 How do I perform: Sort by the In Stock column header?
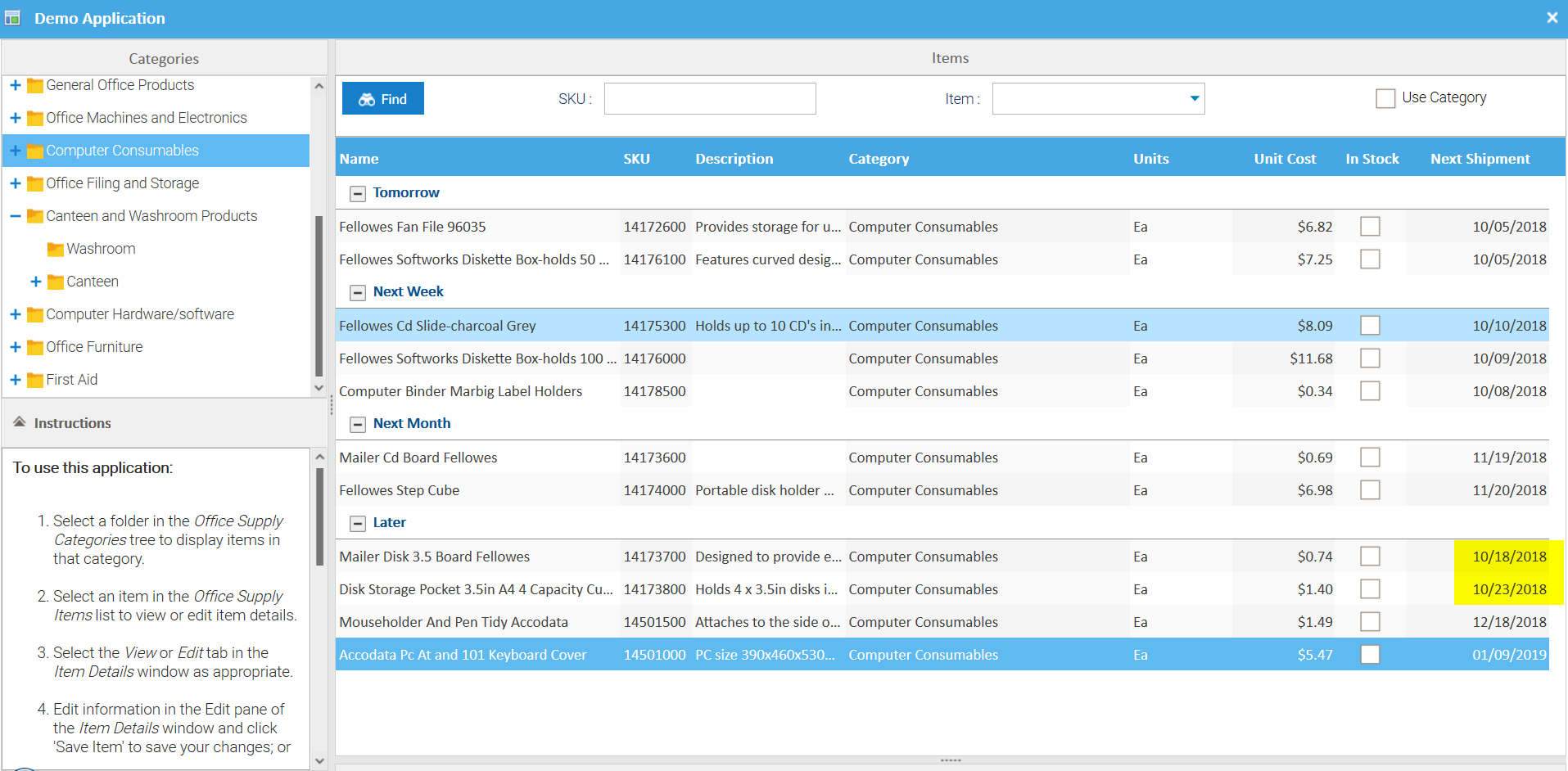1372,159
